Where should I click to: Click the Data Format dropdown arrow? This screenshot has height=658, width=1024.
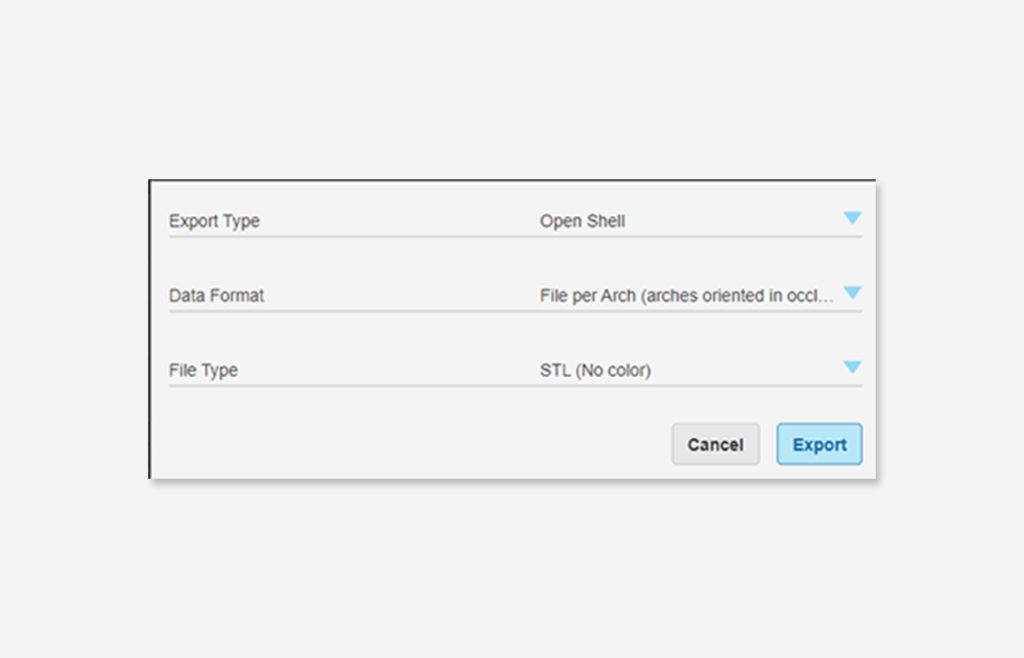pyautogui.click(x=852, y=293)
